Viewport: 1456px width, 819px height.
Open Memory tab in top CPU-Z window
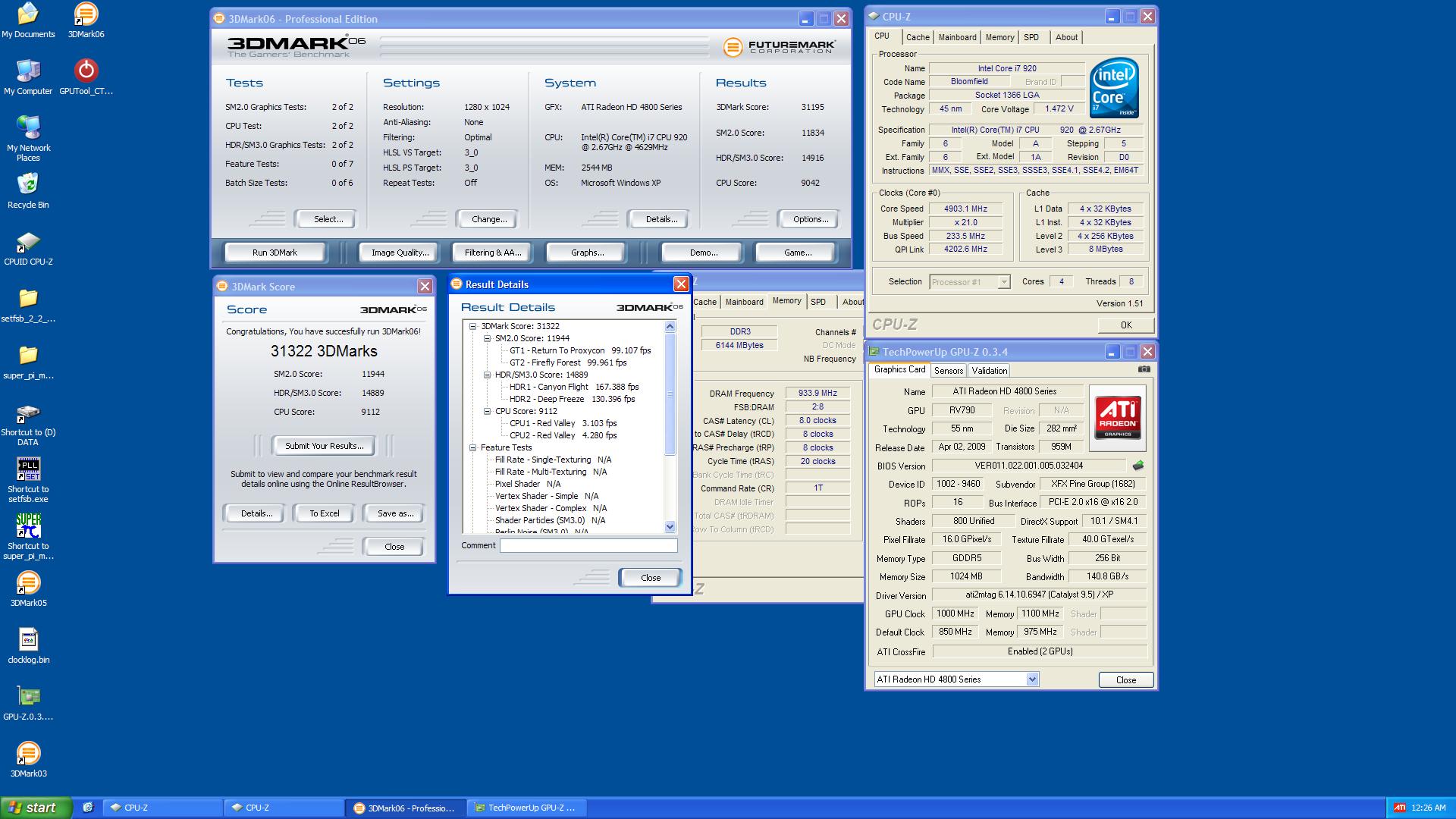999,37
